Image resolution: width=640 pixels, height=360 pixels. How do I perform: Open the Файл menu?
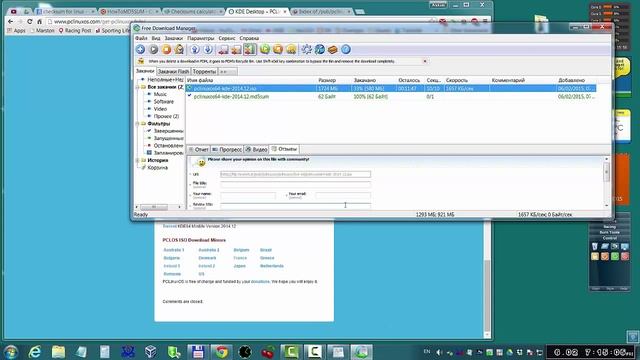[x=141, y=38]
